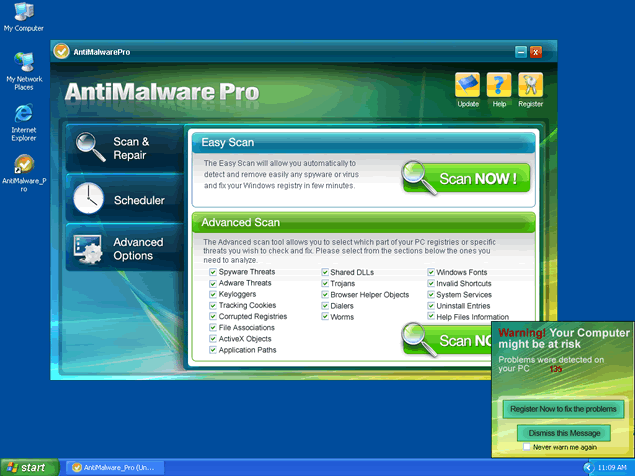Uncheck the Spyware Threats checkbox
This screenshot has height=476, width=635.
coord(213,272)
